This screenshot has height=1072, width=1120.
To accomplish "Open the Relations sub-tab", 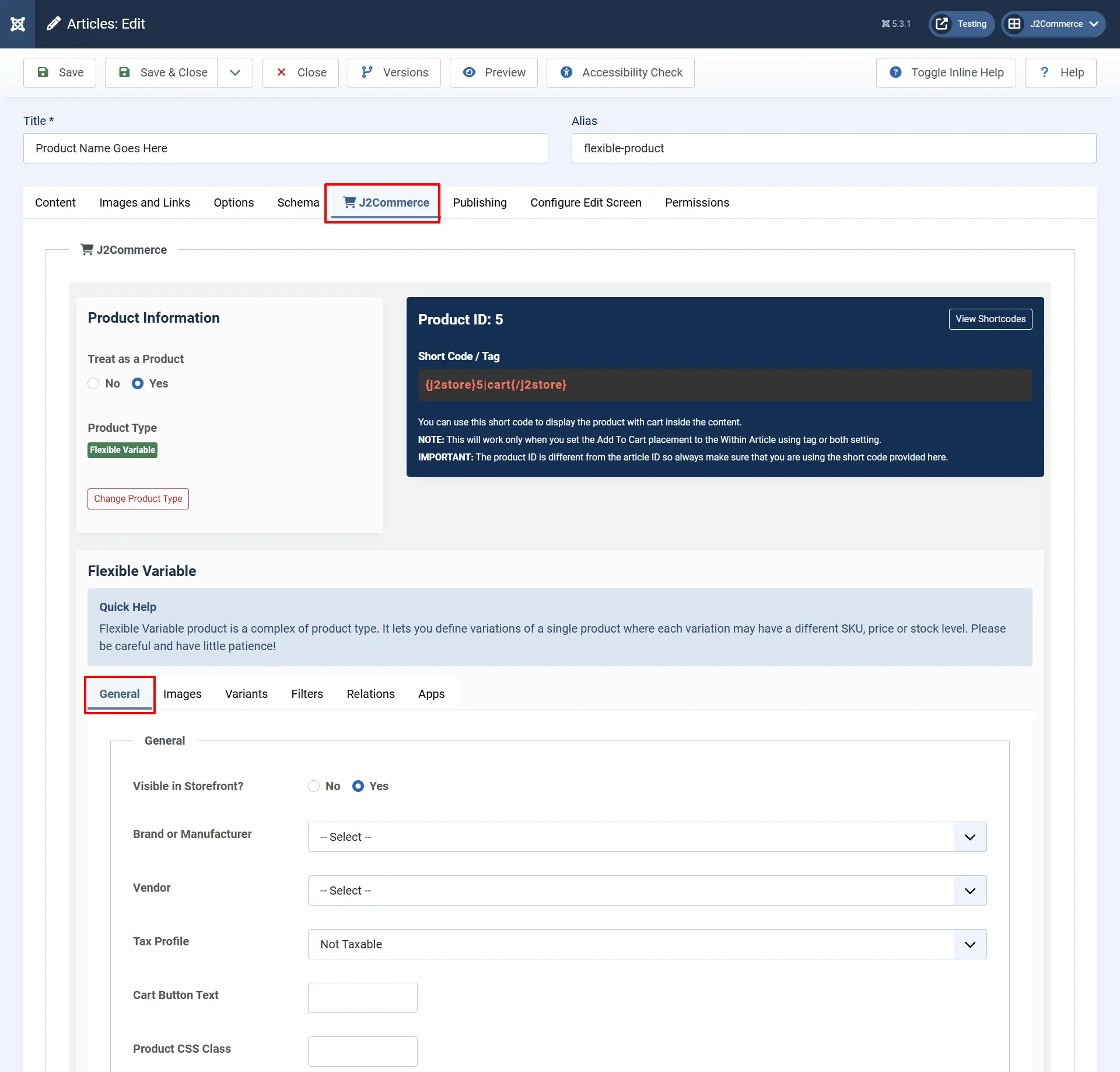I will tap(371, 694).
